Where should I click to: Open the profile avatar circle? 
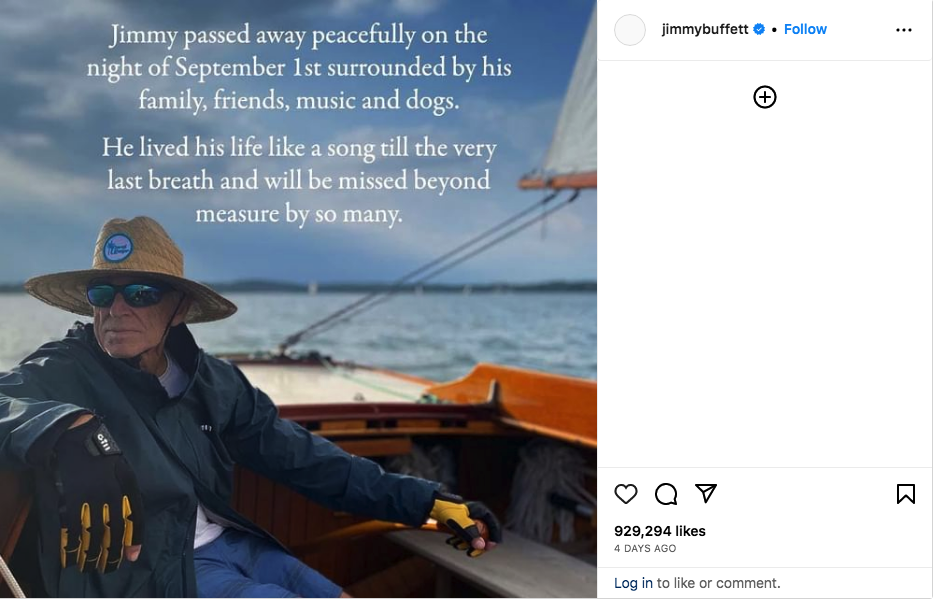point(630,30)
